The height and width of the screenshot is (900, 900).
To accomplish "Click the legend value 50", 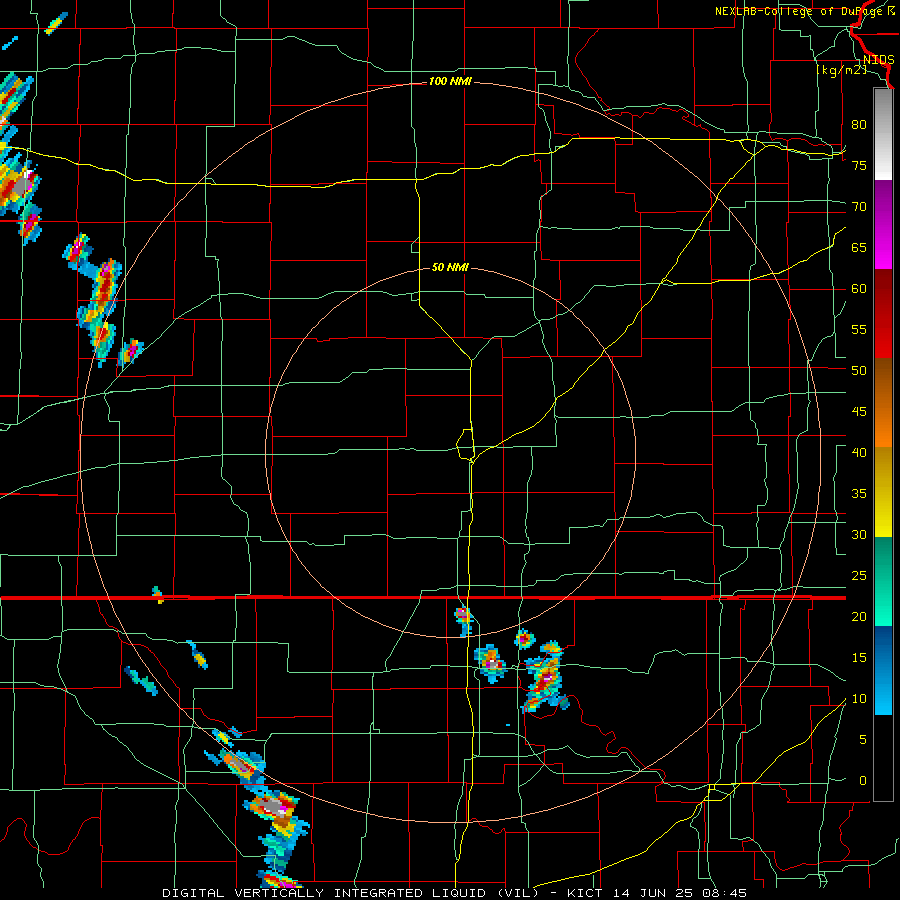I will pos(859,371).
